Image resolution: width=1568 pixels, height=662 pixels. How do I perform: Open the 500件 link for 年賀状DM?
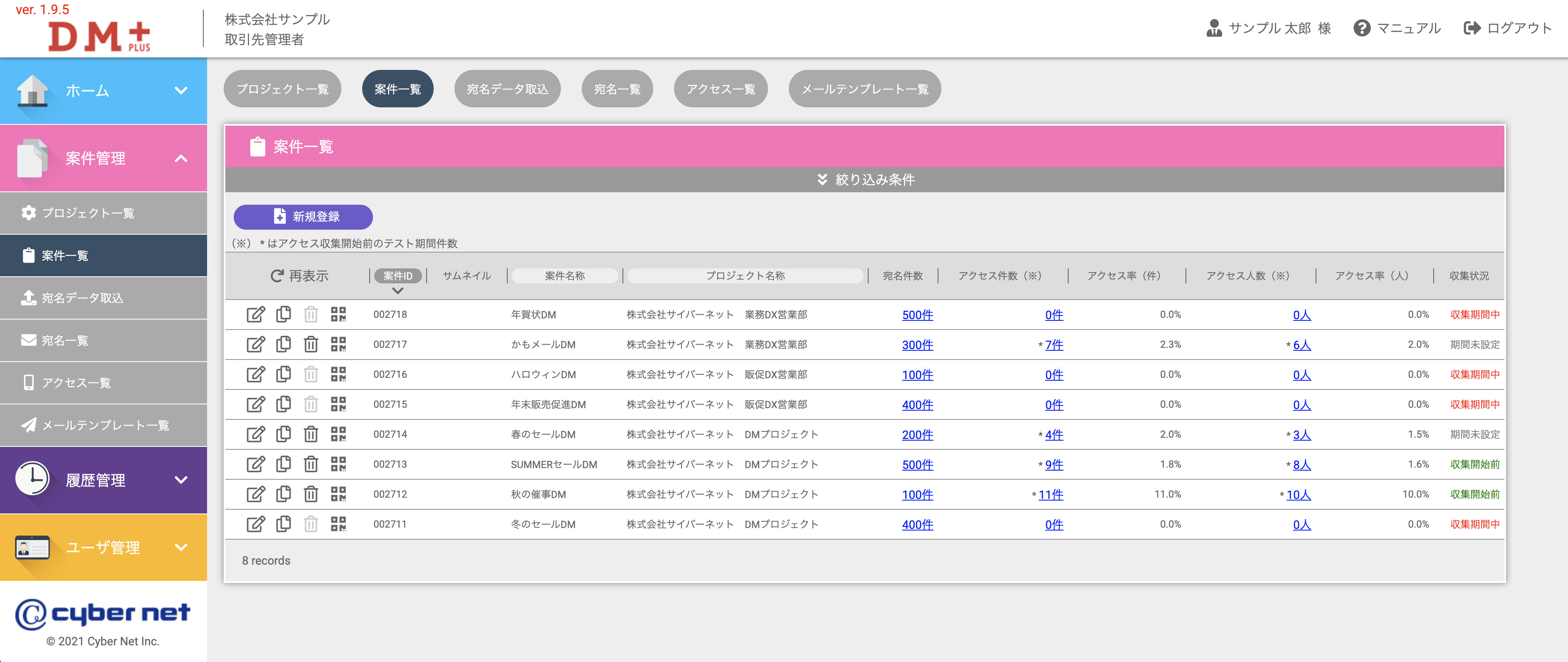[917, 315]
